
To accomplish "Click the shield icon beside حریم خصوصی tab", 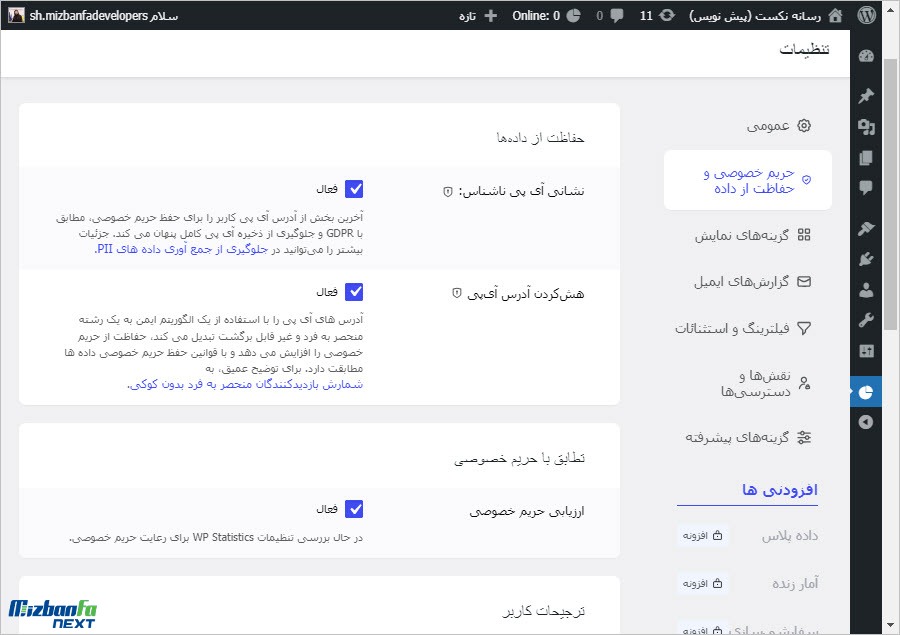I will (806, 180).
